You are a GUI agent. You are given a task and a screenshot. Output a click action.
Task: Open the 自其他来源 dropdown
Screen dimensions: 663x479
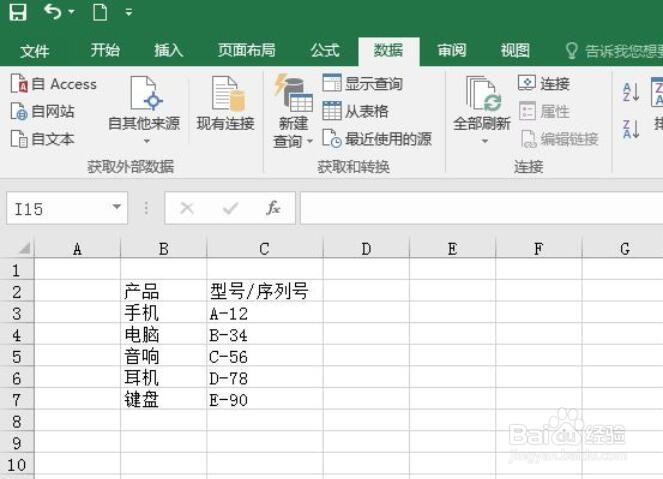pyautogui.click(x=144, y=111)
